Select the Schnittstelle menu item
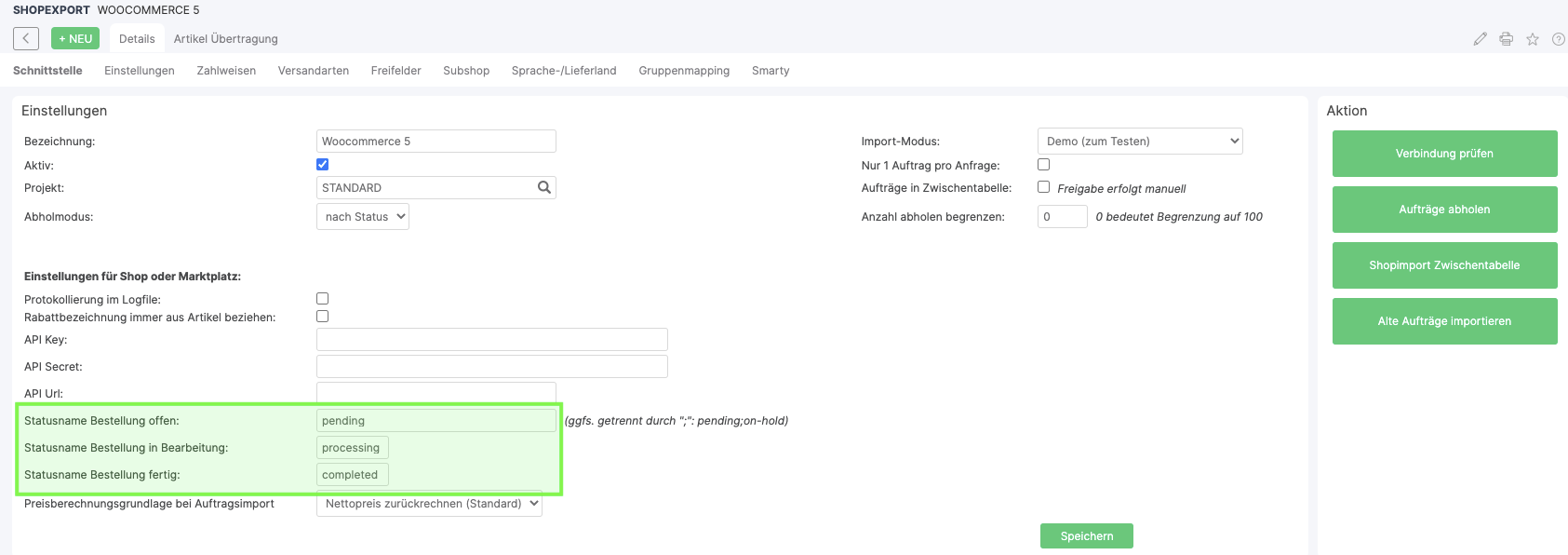 (47, 71)
